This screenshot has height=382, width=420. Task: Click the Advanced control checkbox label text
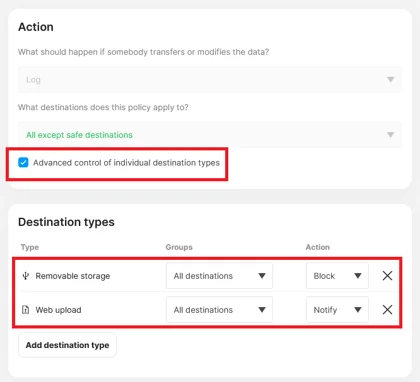click(126, 163)
